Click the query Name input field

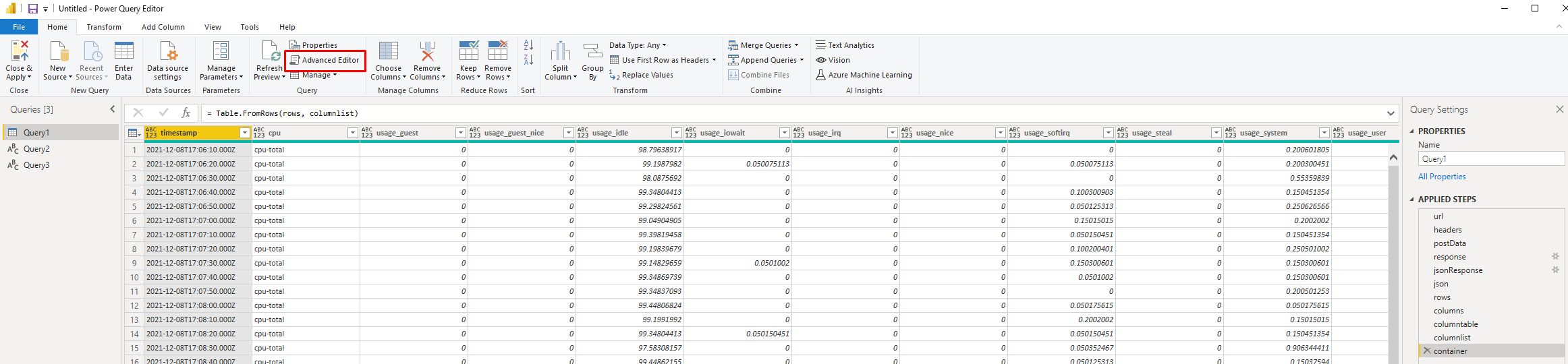tap(1490, 159)
